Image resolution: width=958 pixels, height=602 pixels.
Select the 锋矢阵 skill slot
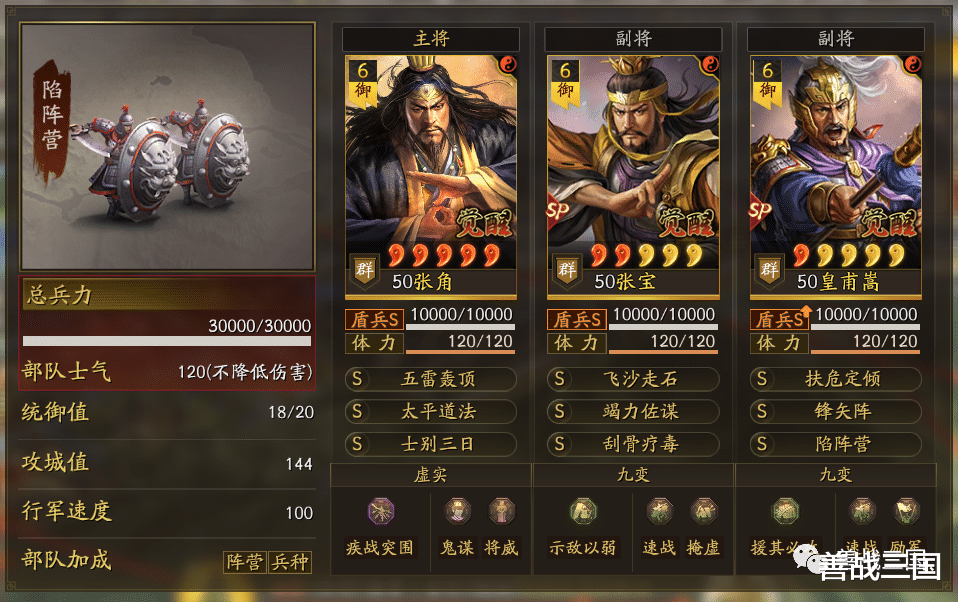(835, 411)
